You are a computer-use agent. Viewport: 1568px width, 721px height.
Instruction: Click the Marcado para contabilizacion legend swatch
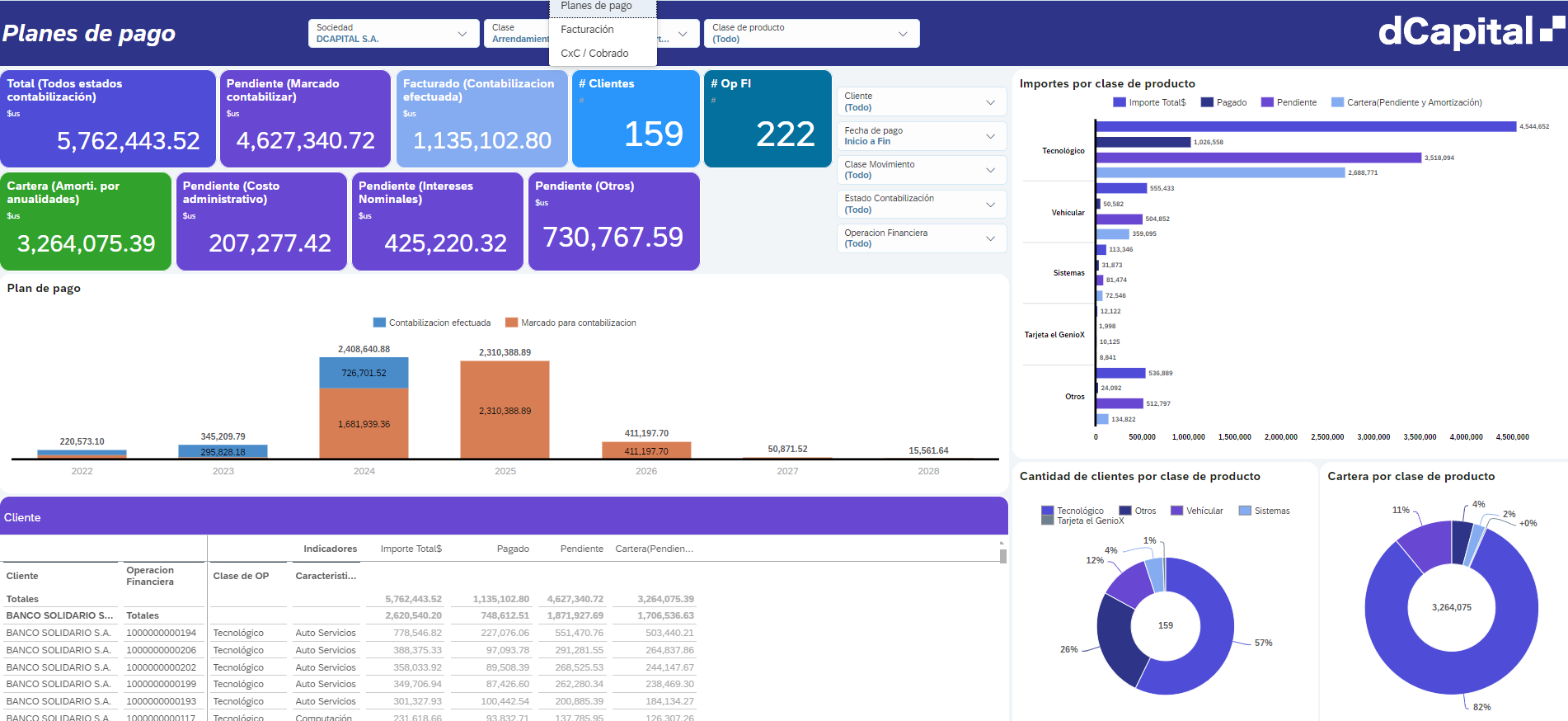click(511, 323)
